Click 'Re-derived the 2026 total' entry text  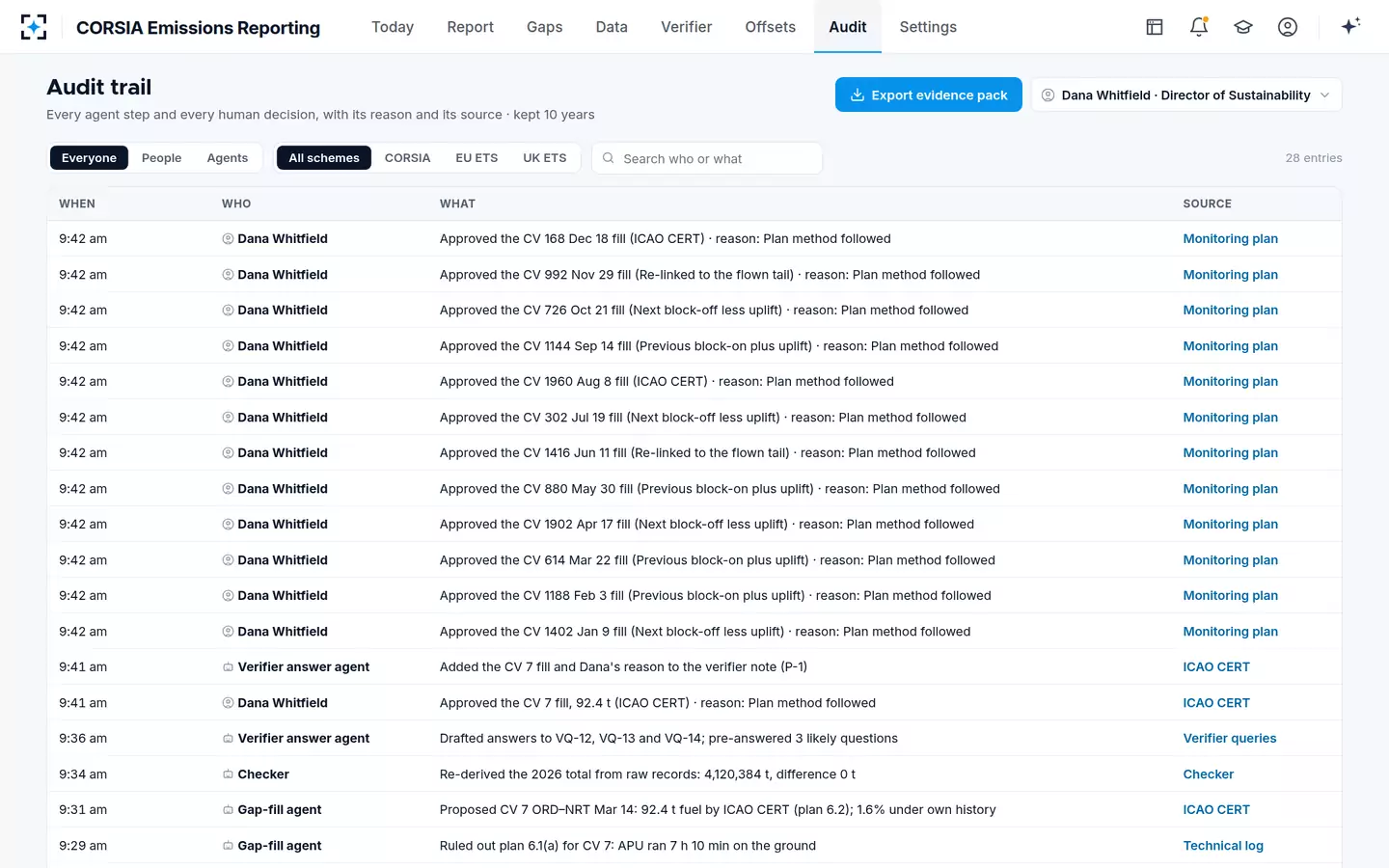pyautogui.click(x=647, y=774)
